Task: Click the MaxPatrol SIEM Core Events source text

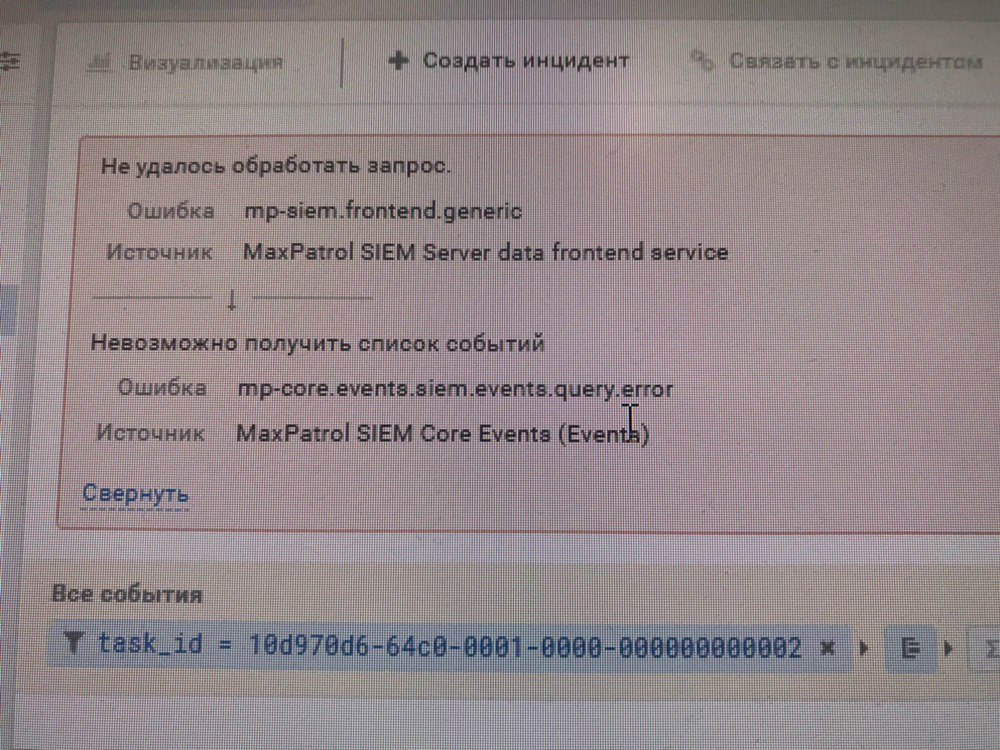Action: [x=443, y=434]
